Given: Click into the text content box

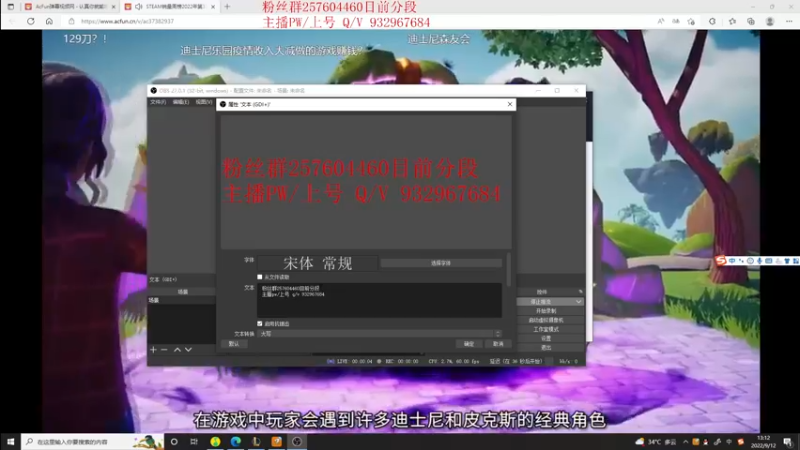Looking at the screenshot, I should point(379,300).
